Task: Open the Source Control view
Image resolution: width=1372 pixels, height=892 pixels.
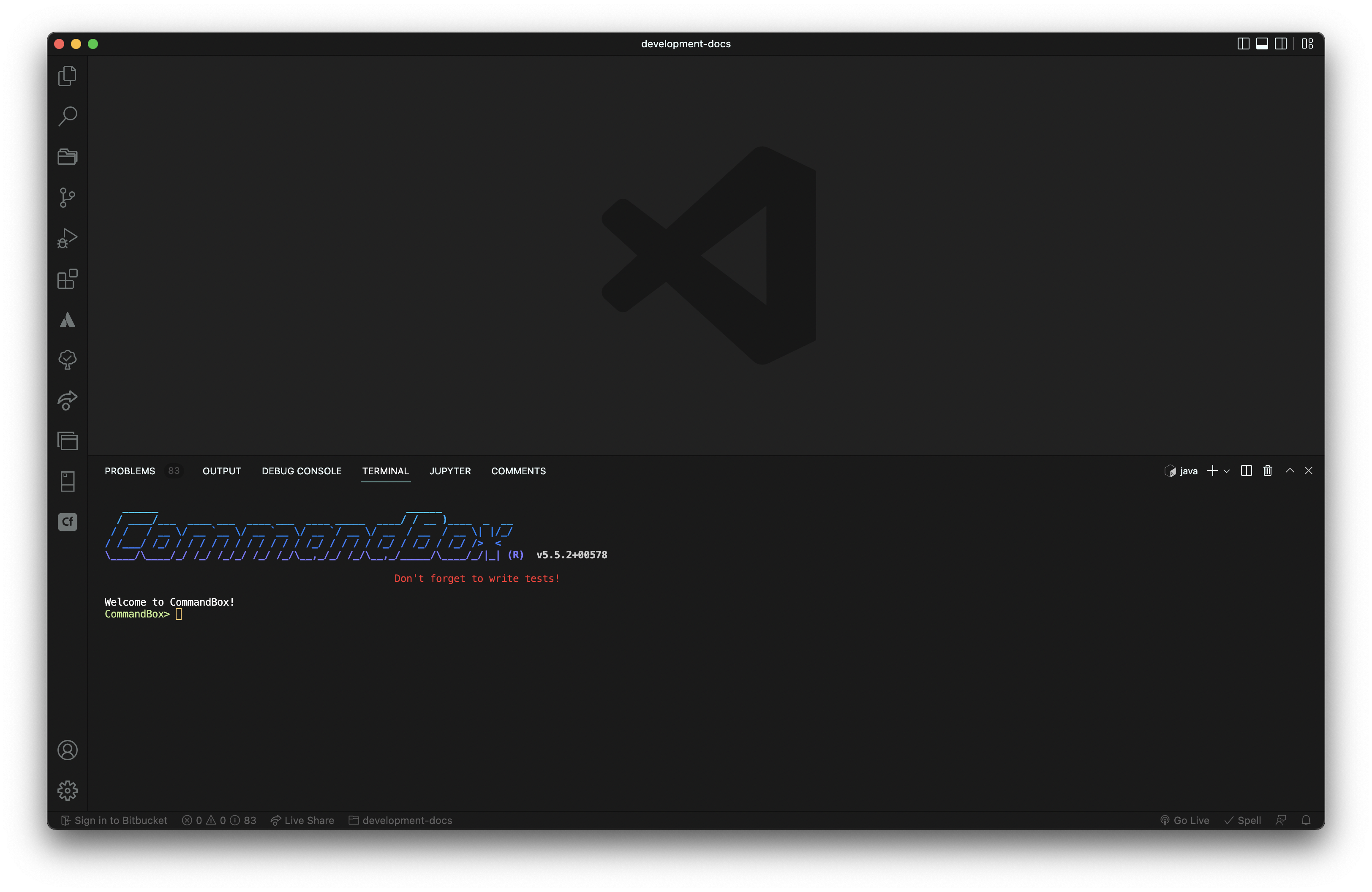Action: (x=68, y=198)
